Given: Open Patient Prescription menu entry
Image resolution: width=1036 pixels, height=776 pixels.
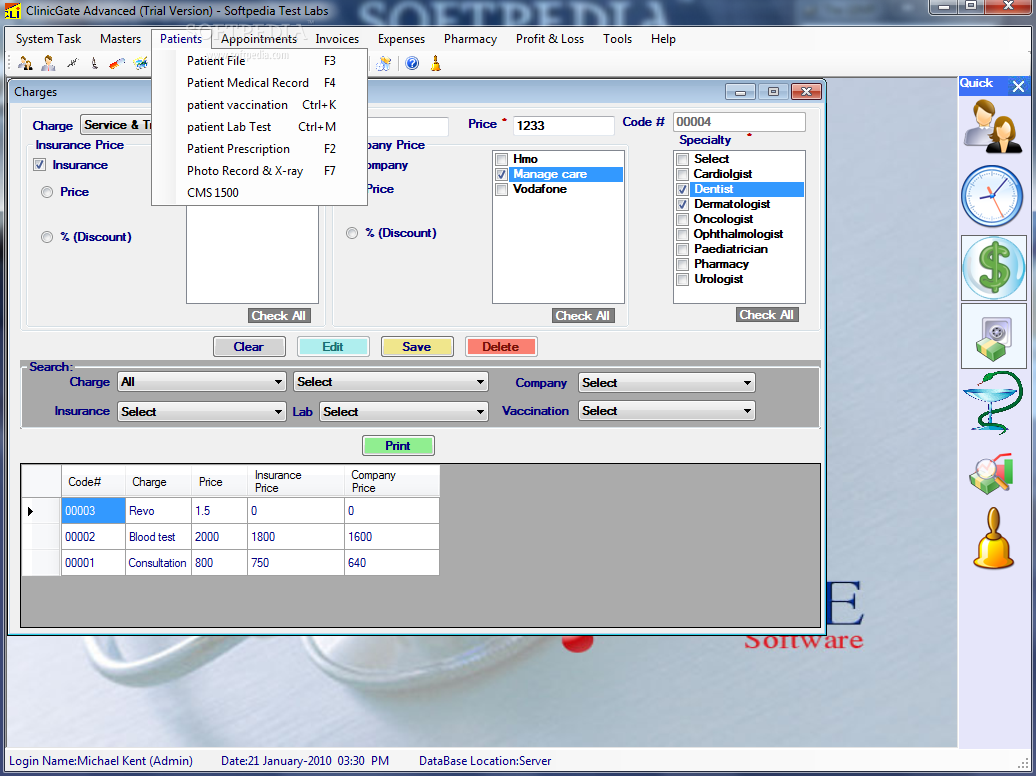Looking at the screenshot, I should [x=260, y=149].
